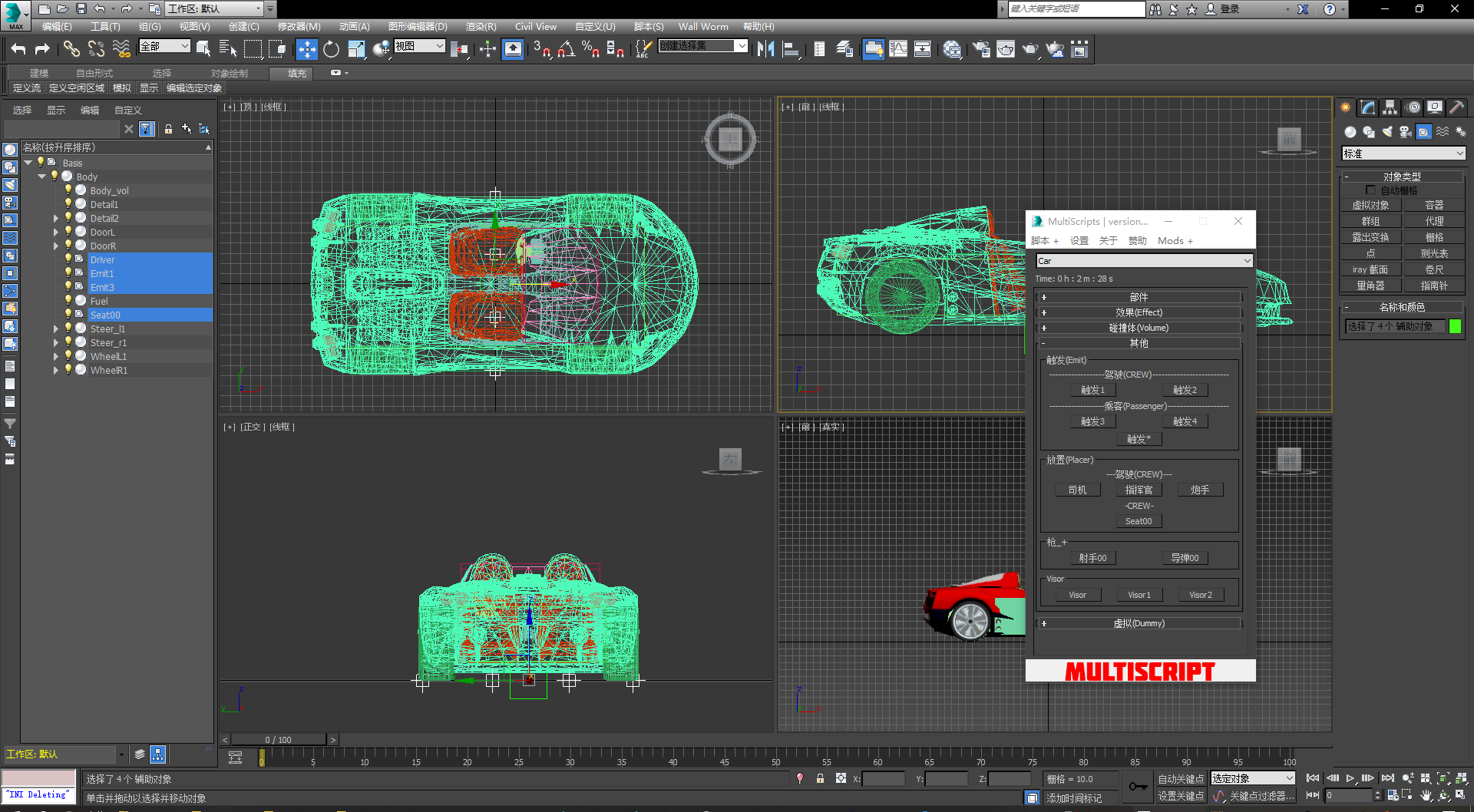Screen dimensions: 1474x812
Task: Open the Material Editor
Action: [x=952, y=50]
